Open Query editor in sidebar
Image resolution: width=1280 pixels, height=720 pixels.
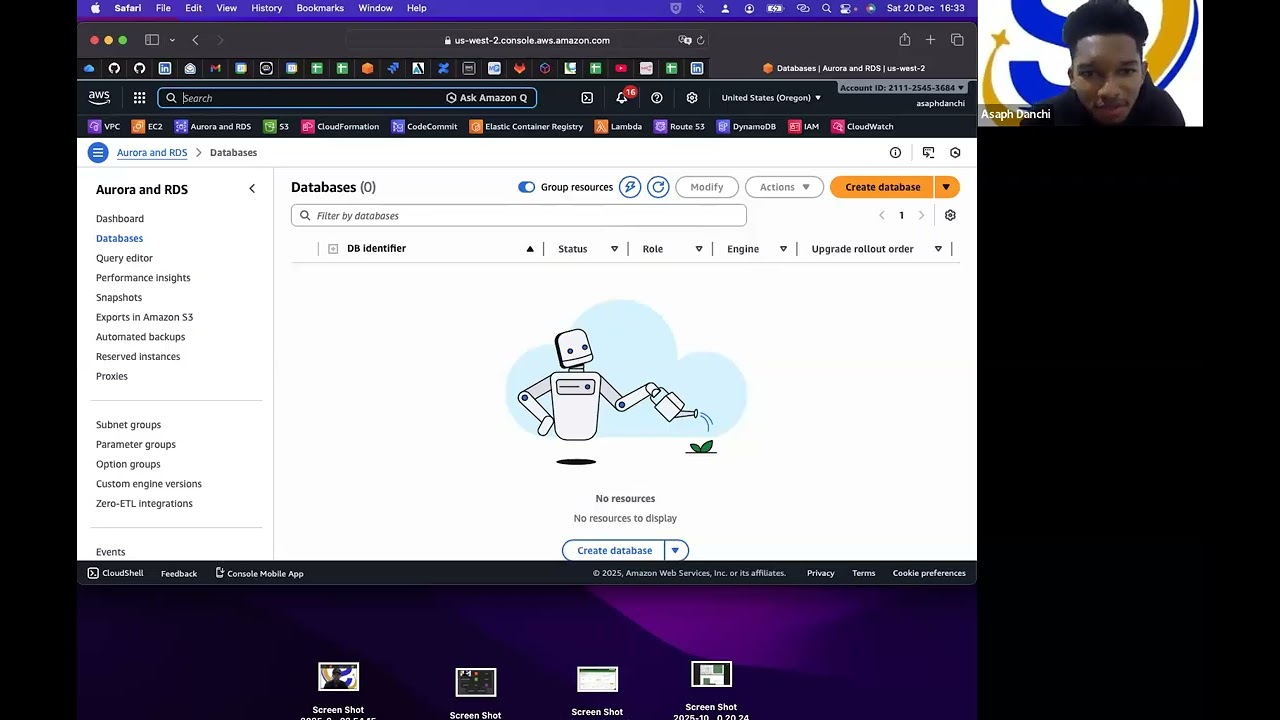click(x=124, y=258)
